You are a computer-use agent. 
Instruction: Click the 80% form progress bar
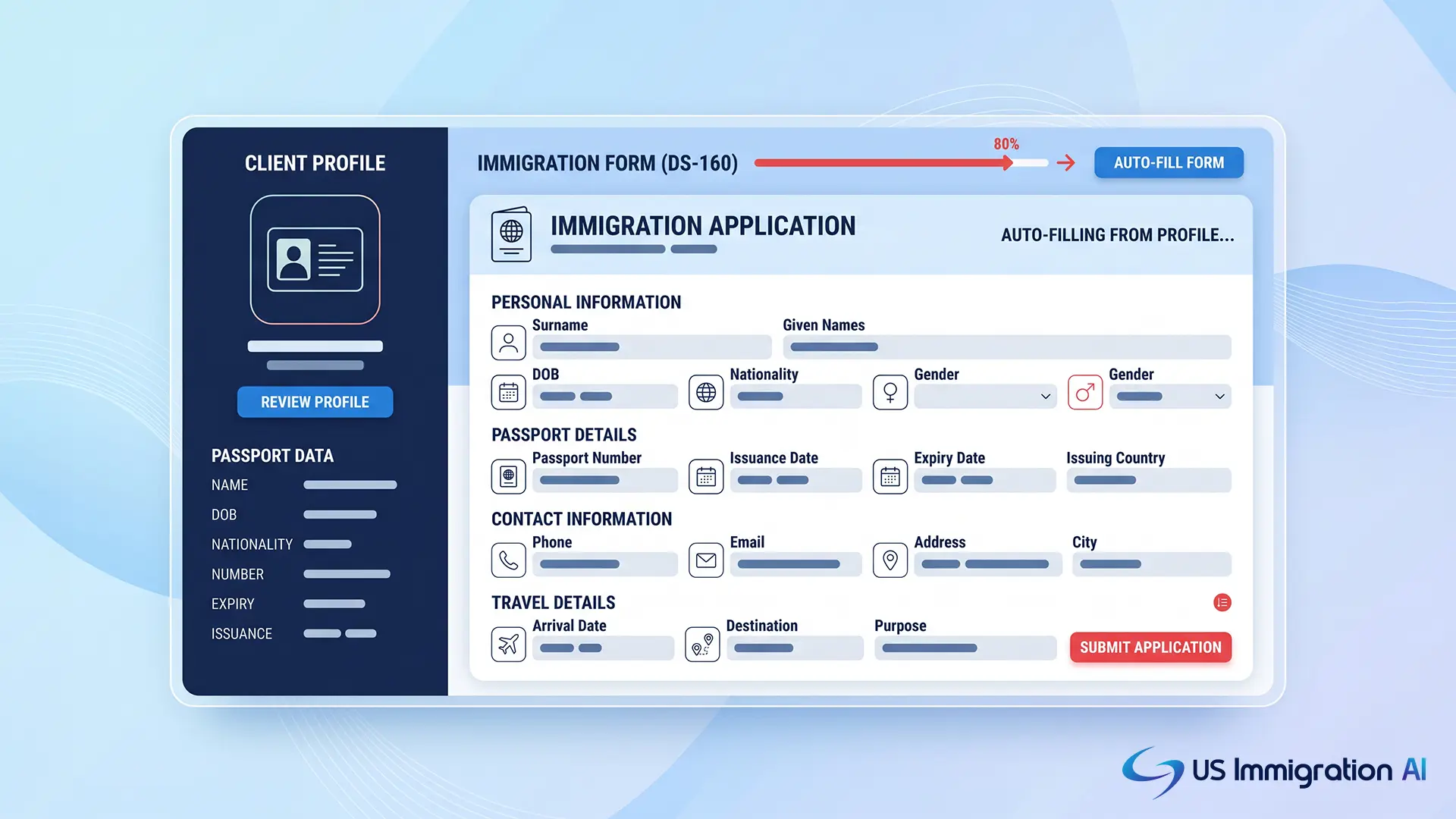(x=901, y=162)
